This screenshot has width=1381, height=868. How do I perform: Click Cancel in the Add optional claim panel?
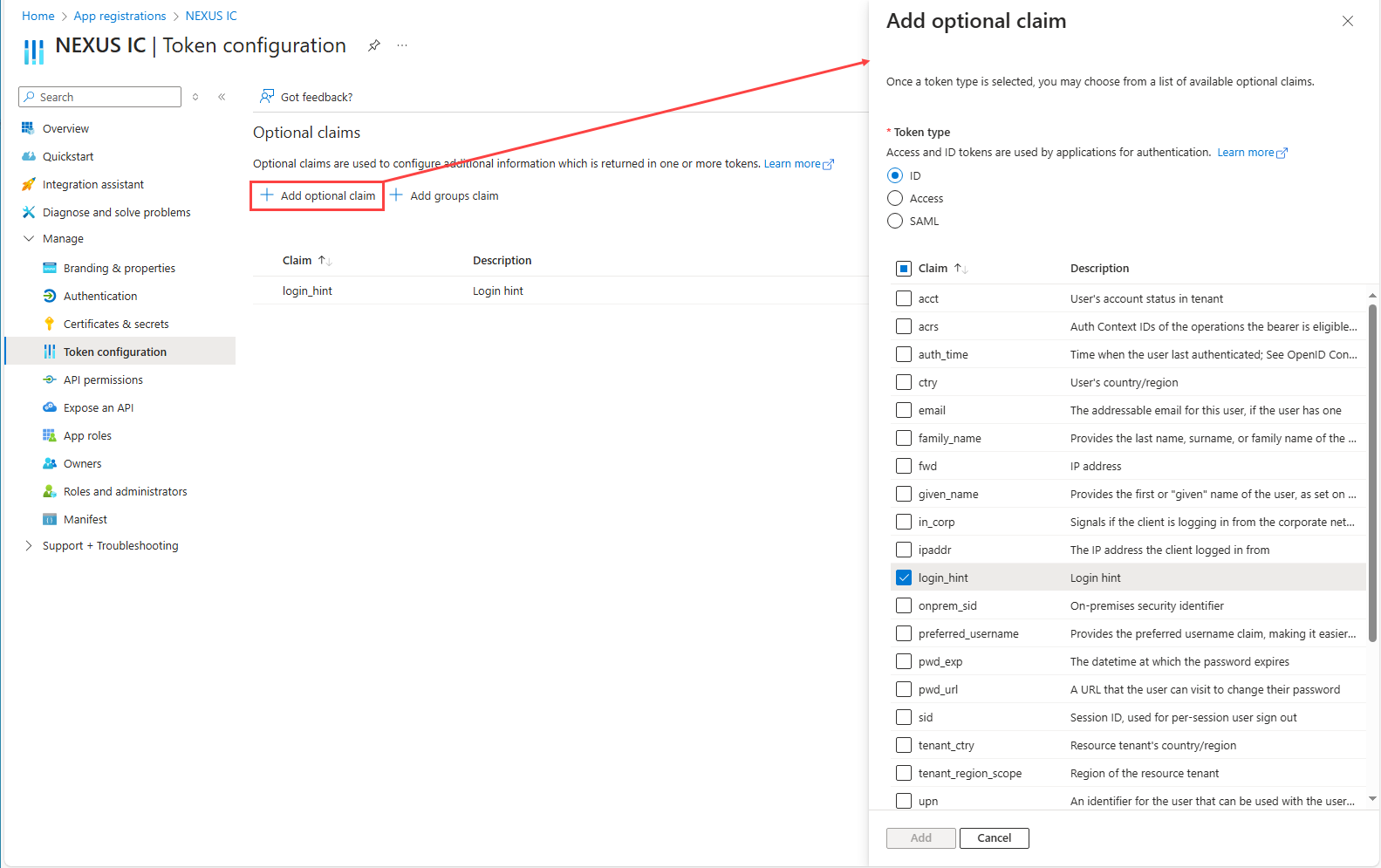coord(995,837)
